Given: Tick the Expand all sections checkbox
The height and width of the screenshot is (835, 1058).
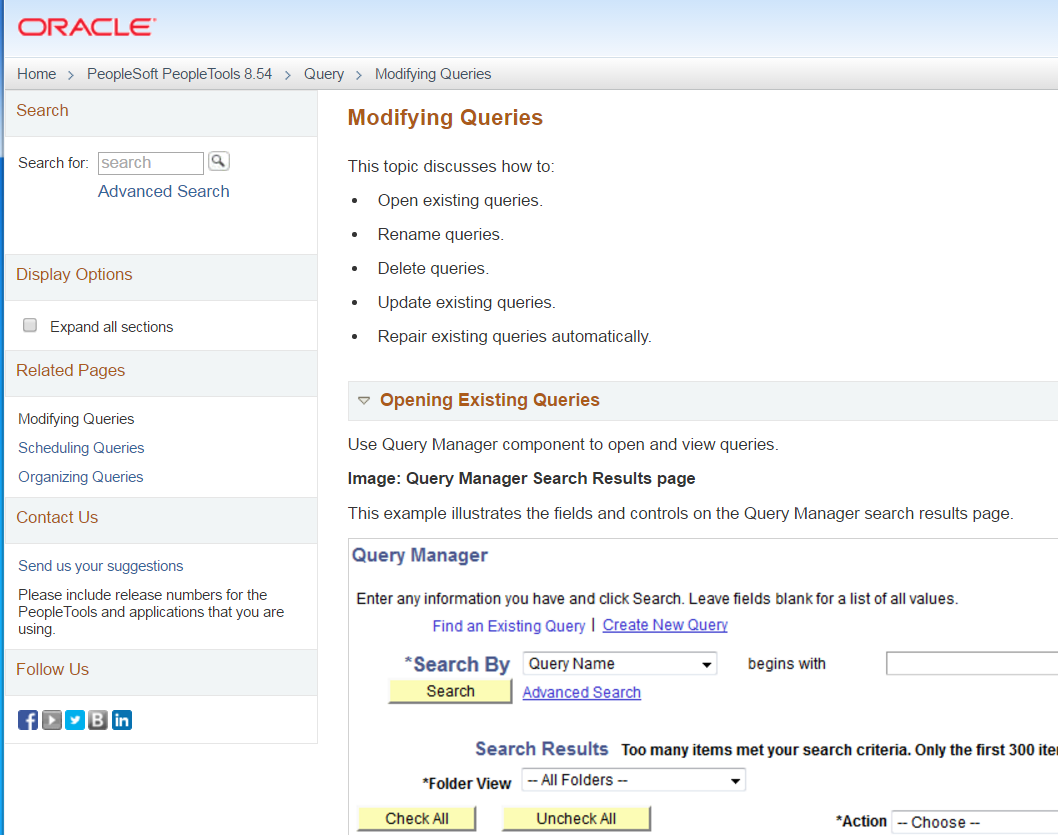Looking at the screenshot, I should point(30,326).
